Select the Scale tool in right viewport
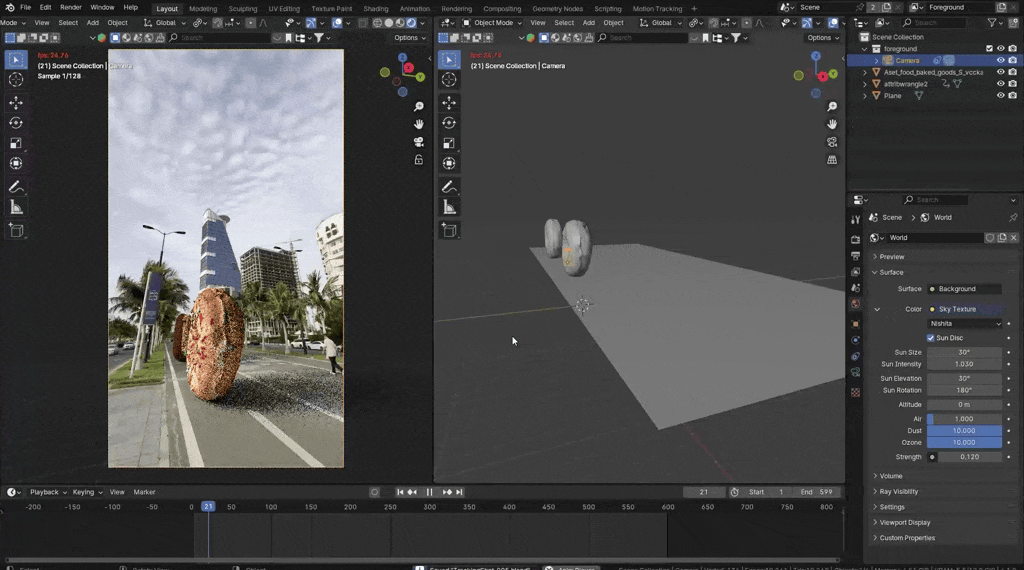Screen dimensions: 1024x570 (x=449, y=143)
